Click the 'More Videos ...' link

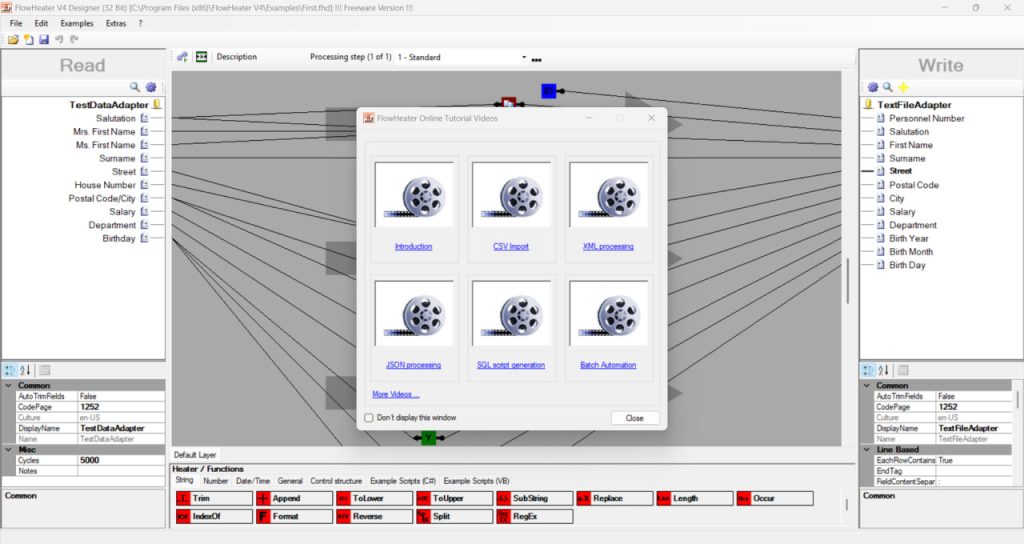click(x=396, y=394)
